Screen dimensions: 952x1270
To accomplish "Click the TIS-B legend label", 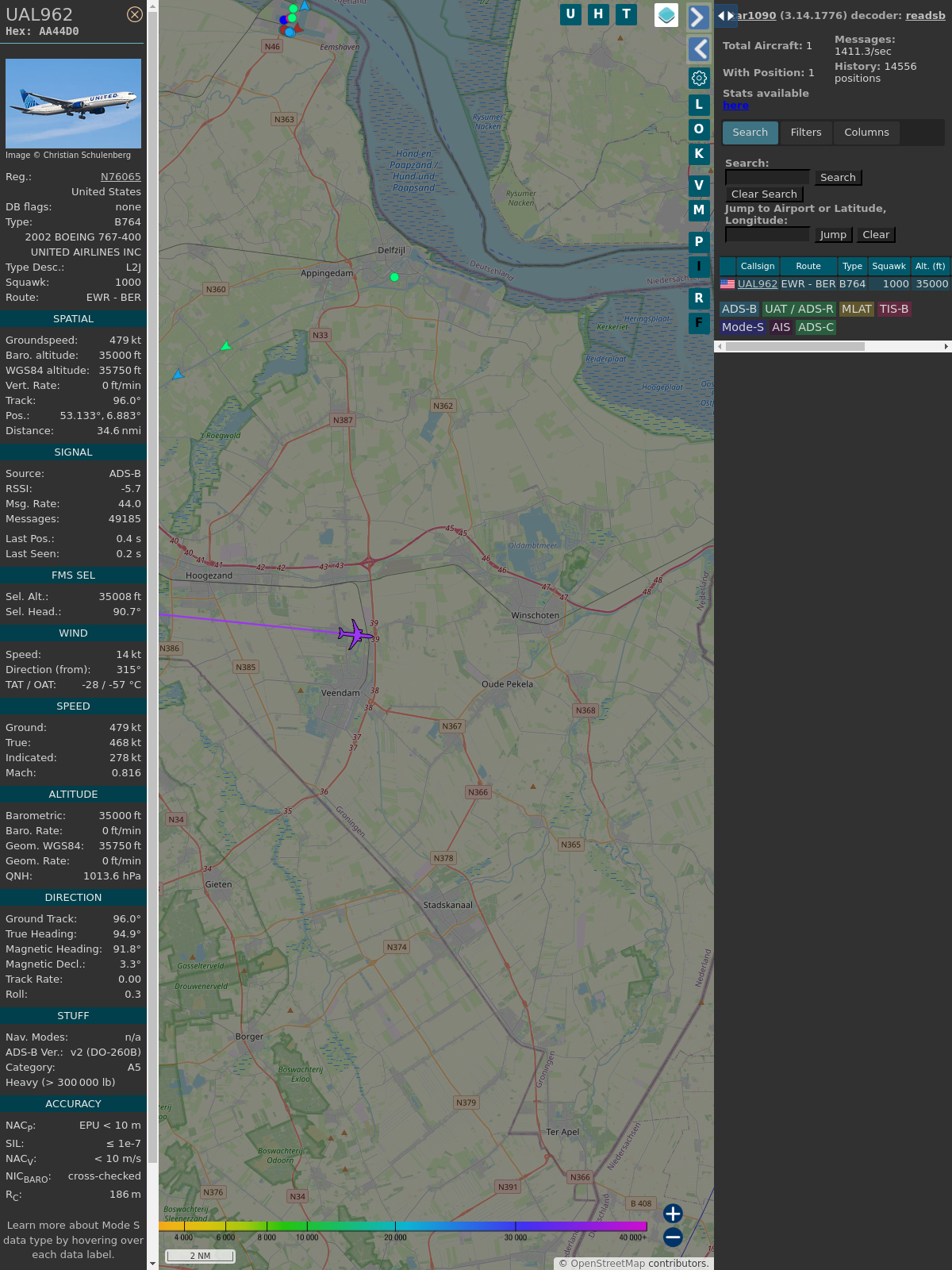I will coord(894,309).
